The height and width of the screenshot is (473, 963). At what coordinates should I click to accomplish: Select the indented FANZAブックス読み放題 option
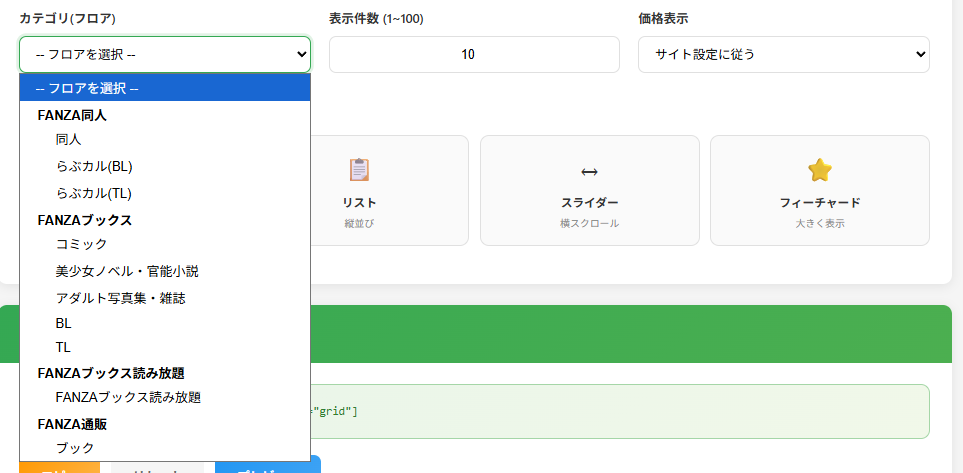point(128,397)
